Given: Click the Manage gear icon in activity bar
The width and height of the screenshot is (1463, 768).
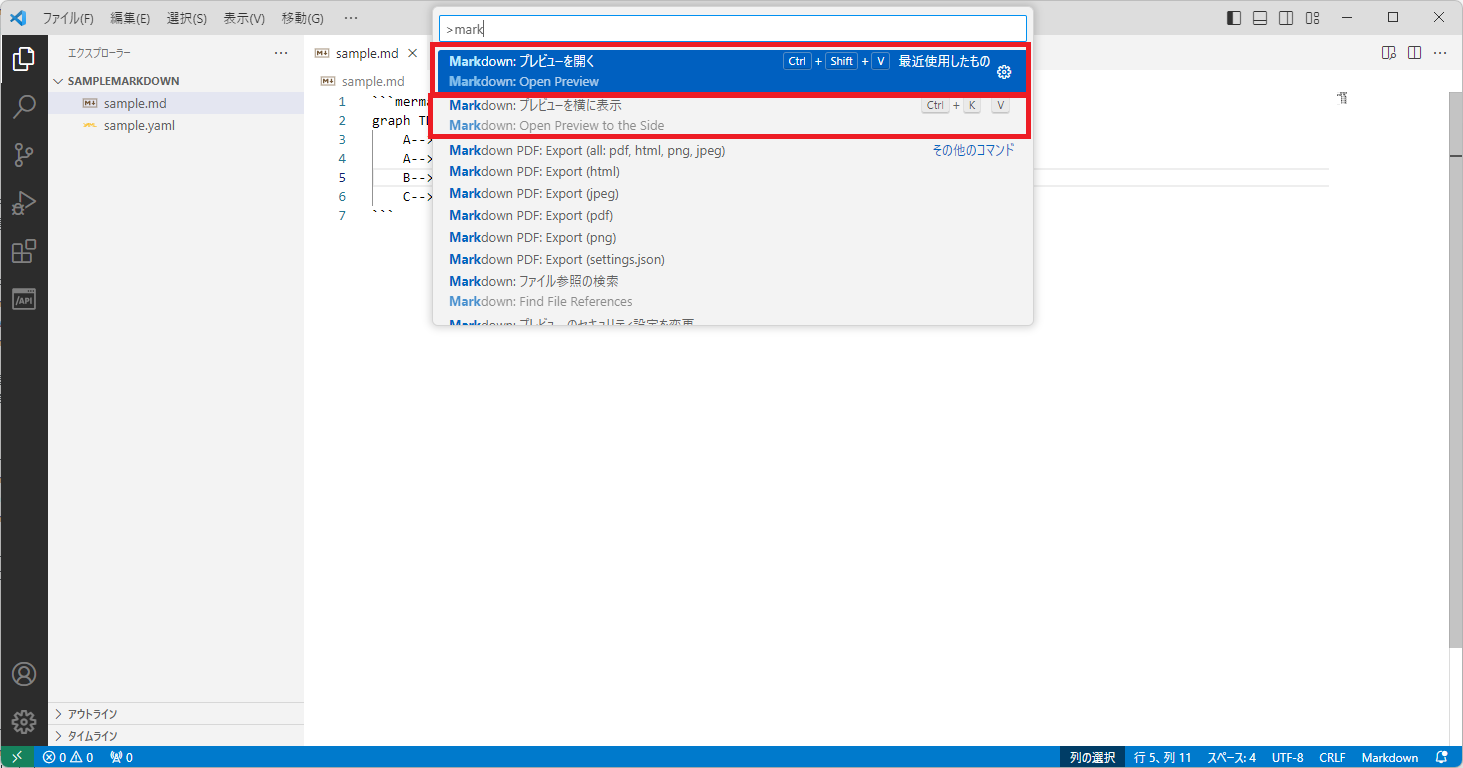Looking at the screenshot, I should click(24, 721).
